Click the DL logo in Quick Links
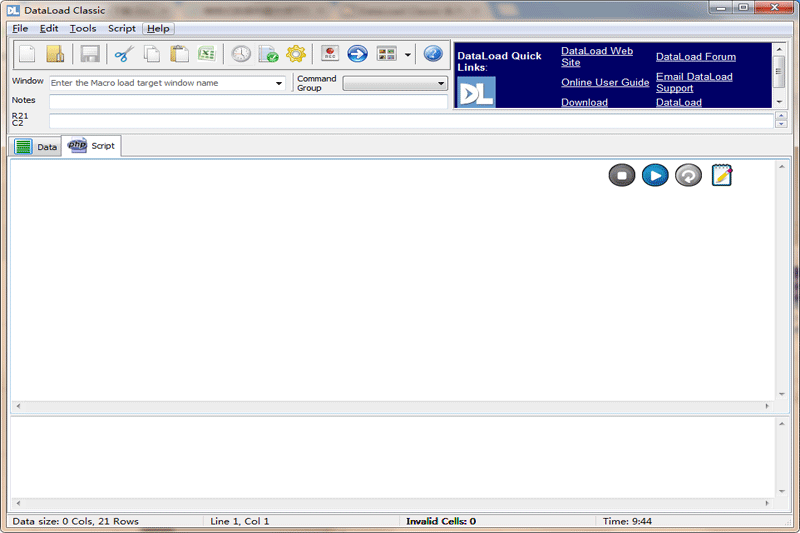 click(476, 92)
